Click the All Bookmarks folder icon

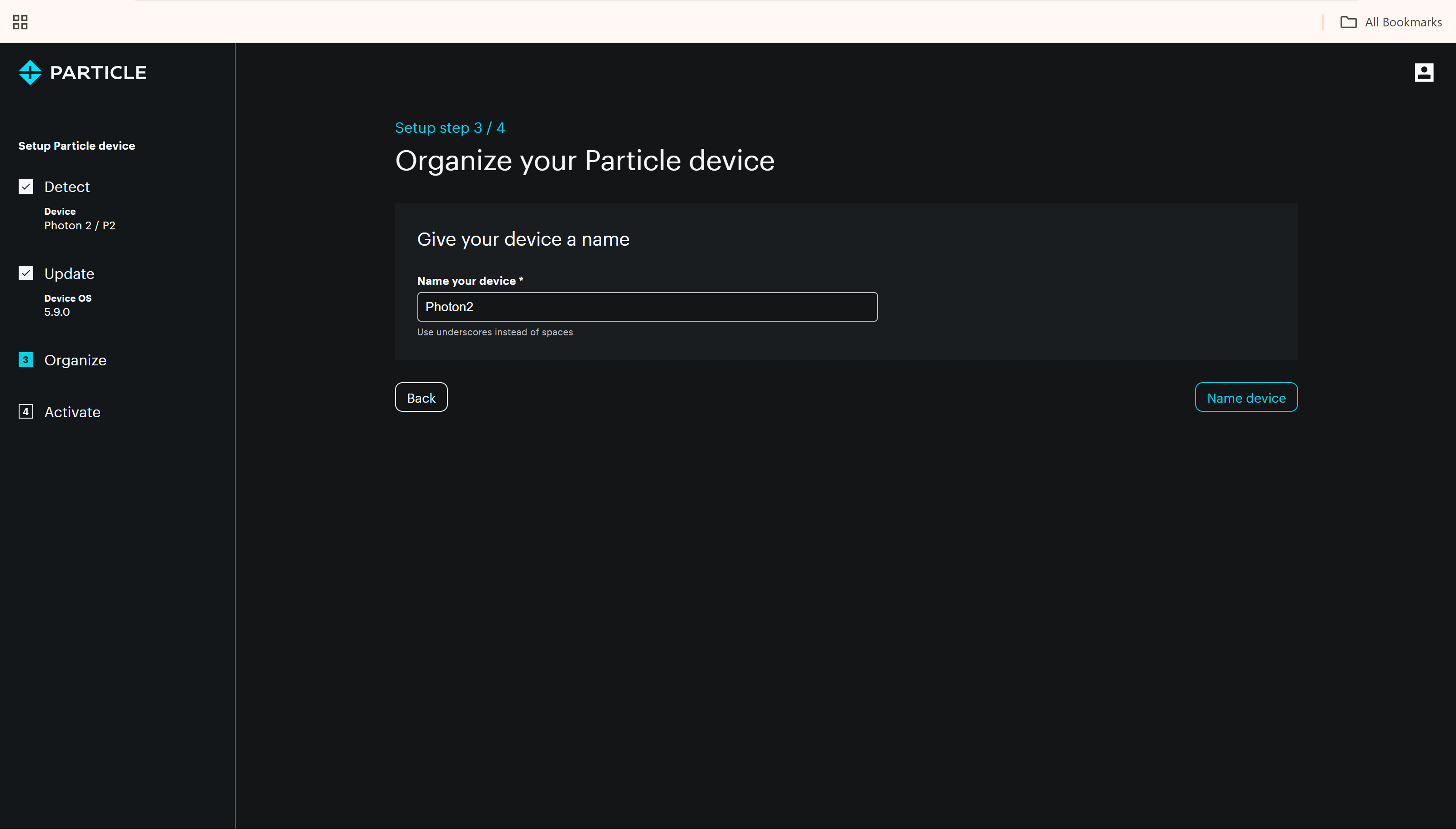(x=1348, y=22)
